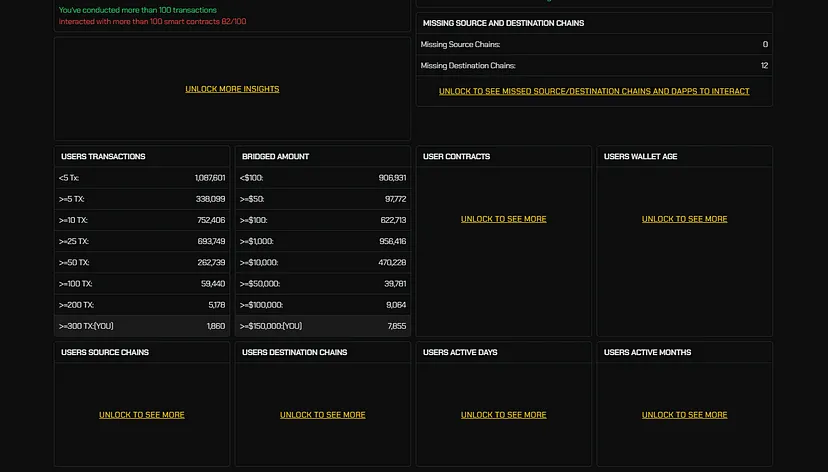The height and width of the screenshot is (472, 828).
Task: Select the '>=$1,000' bridged amount row
Action: (323, 241)
